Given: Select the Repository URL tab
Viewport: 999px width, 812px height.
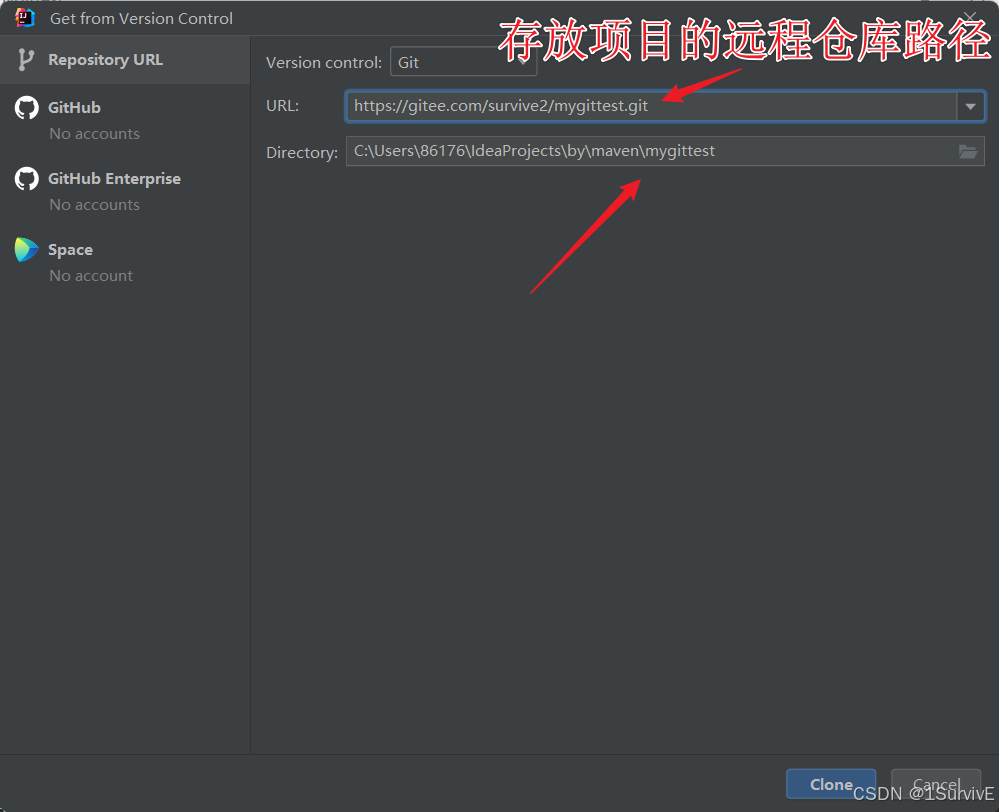Looking at the screenshot, I should 125,60.
